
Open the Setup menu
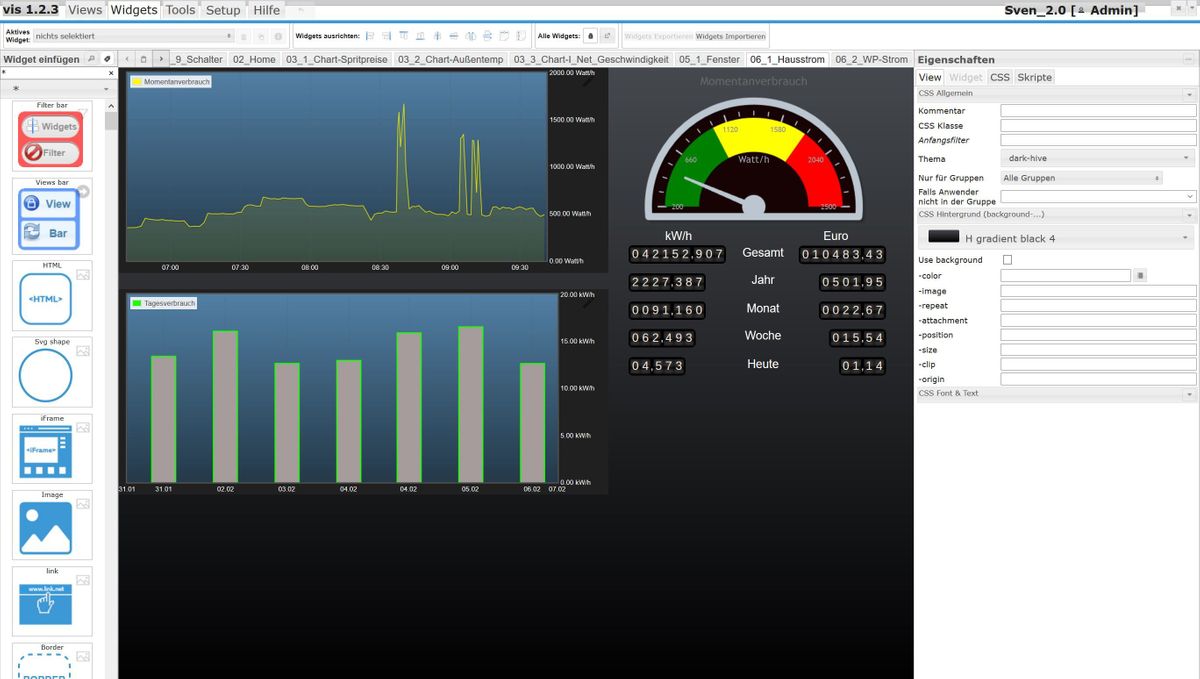point(223,10)
